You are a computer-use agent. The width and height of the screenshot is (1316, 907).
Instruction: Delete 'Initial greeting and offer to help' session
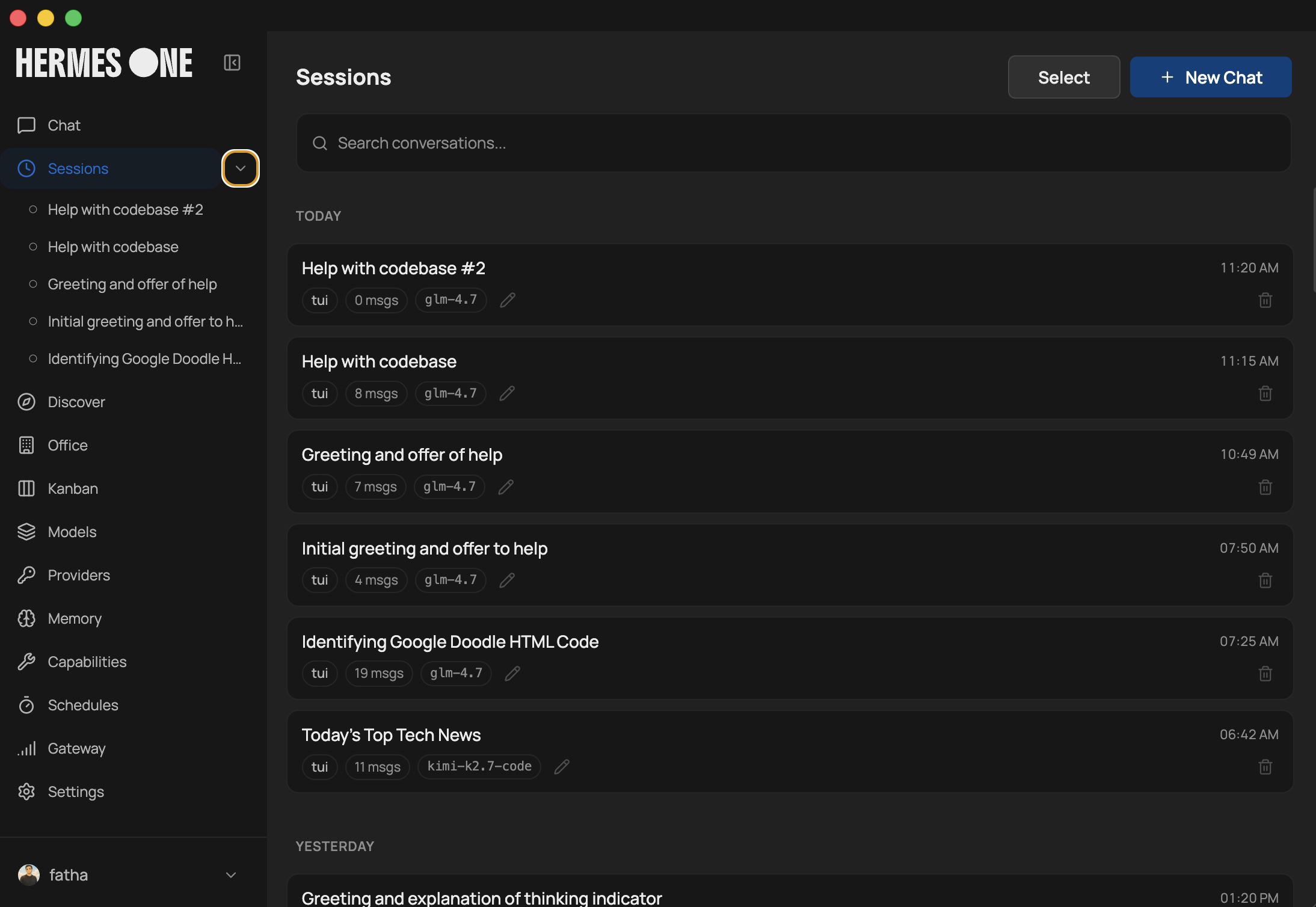(x=1265, y=580)
